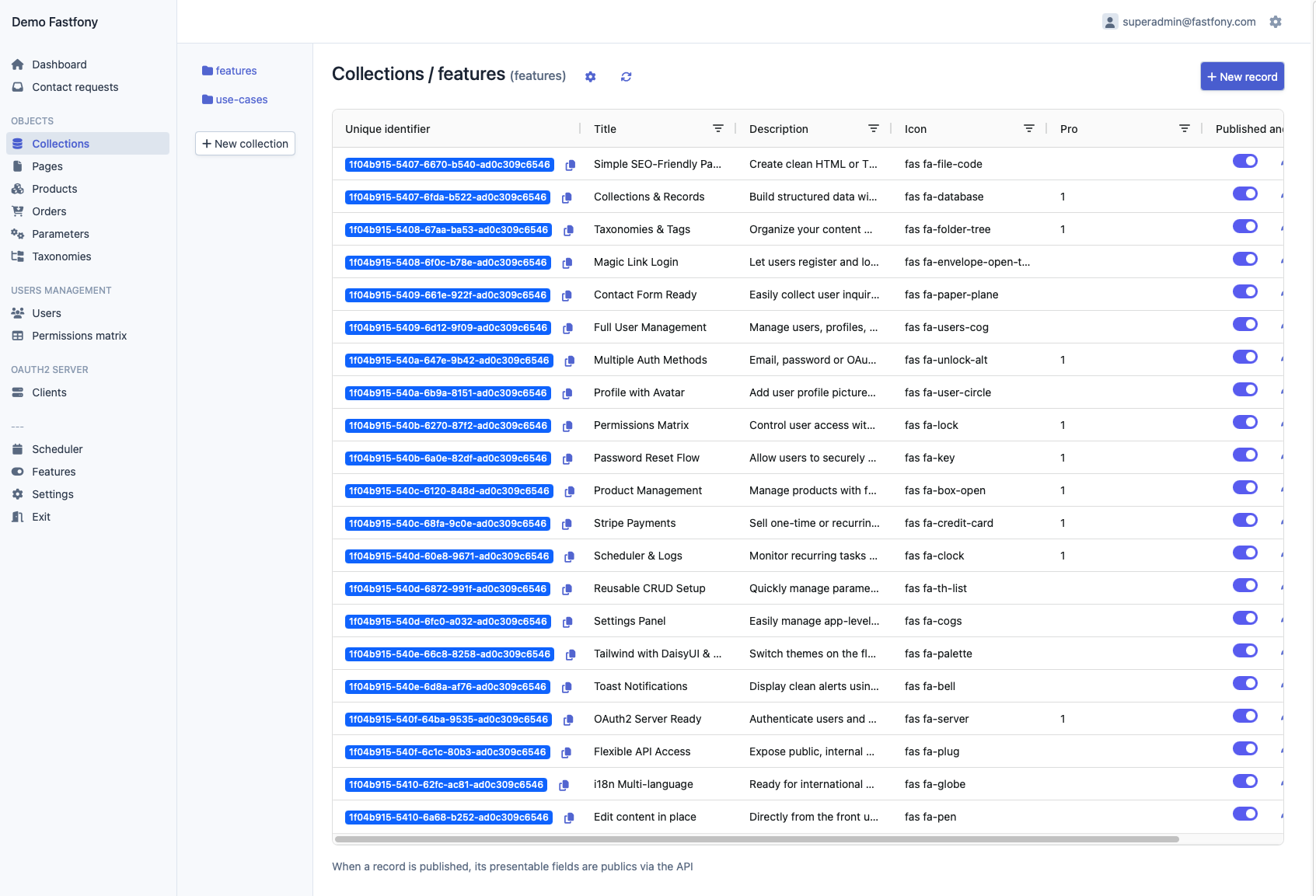Toggle published switch for Stripe Payments

click(1245, 520)
